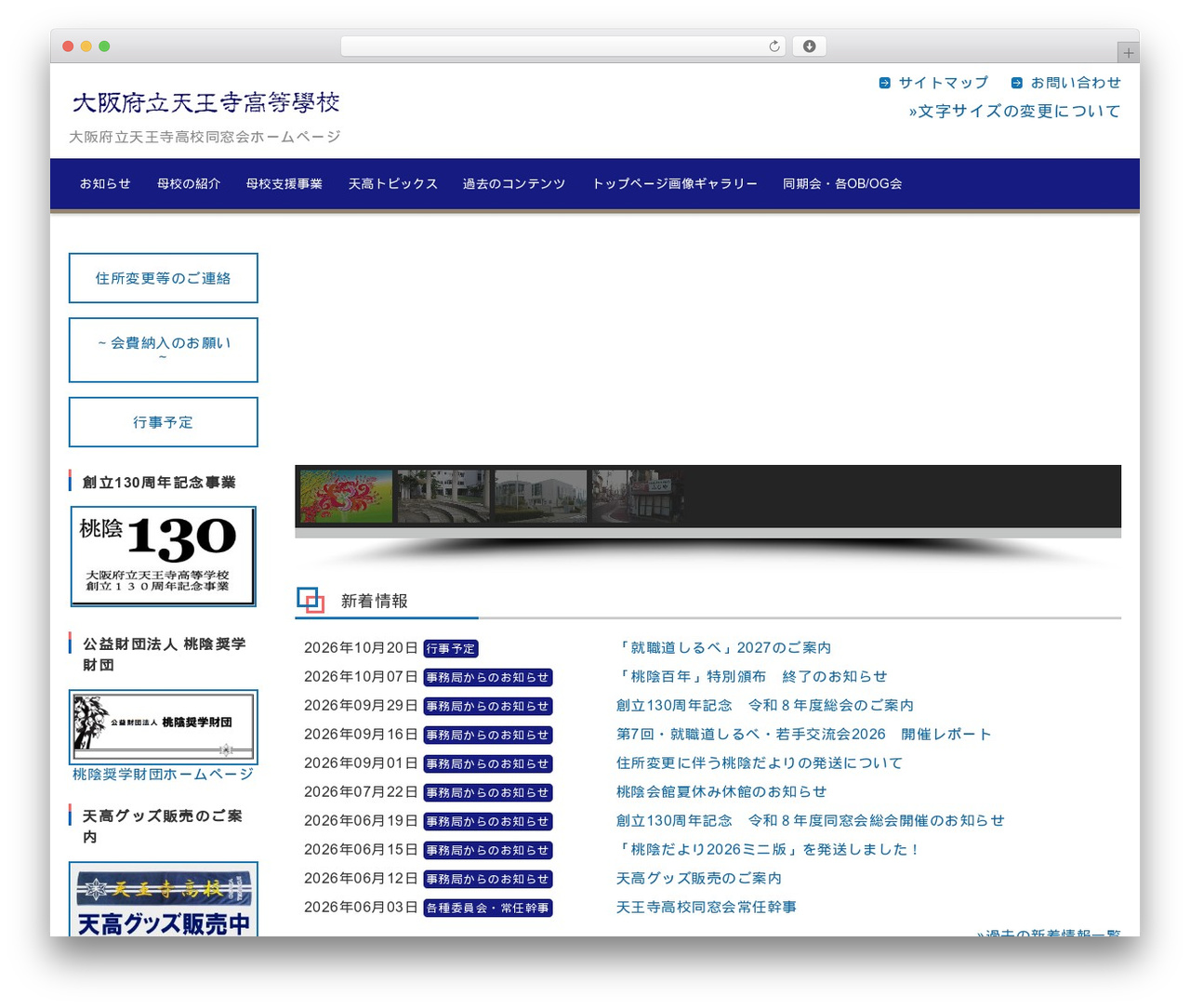Viewport: 1190px width, 1008px height.
Task: Click the arrow icon beside お問い合わせ
Action: pyautogui.click(x=1016, y=83)
